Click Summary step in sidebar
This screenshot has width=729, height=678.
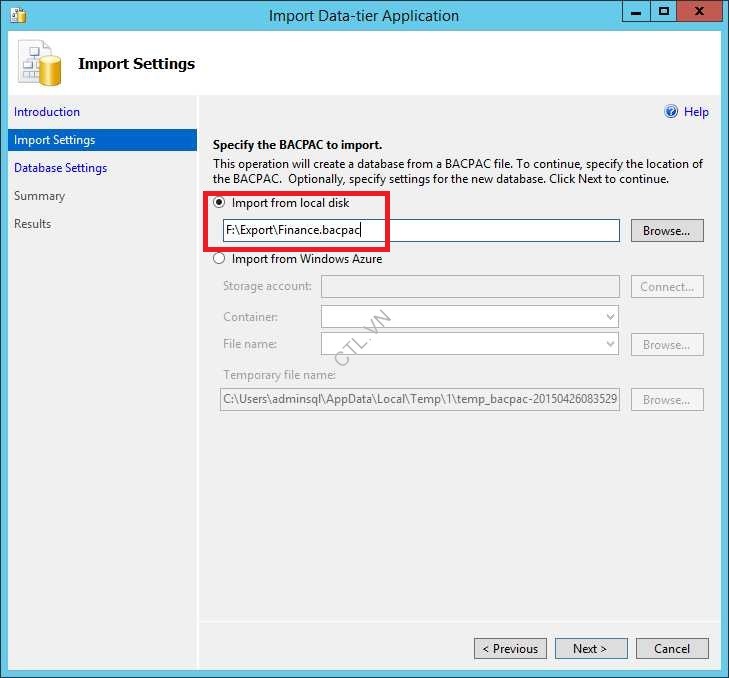coord(40,196)
